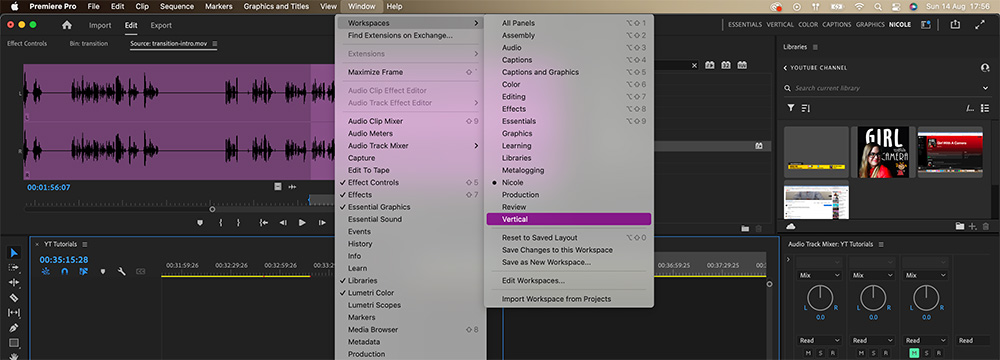Open third track Read automation dropdown
Image resolution: width=1000 pixels, height=360 pixels.
[924, 340]
